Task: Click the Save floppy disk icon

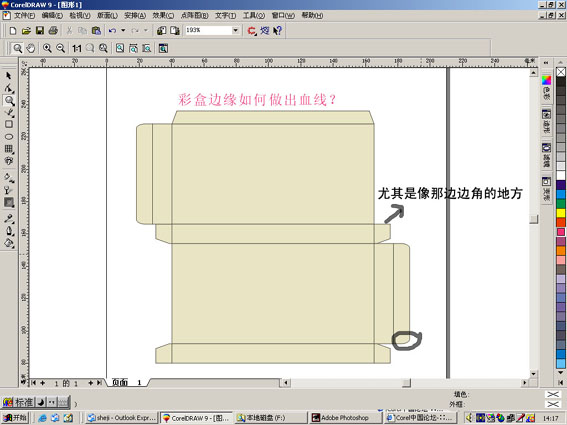Action: tap(40, 31)
